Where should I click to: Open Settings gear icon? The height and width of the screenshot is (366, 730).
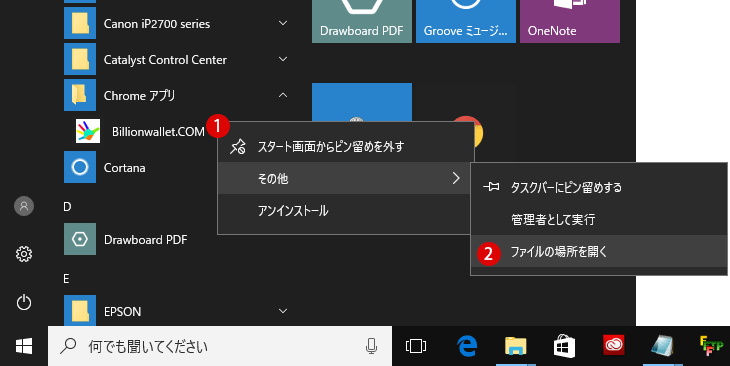click(x=24, y=254)
